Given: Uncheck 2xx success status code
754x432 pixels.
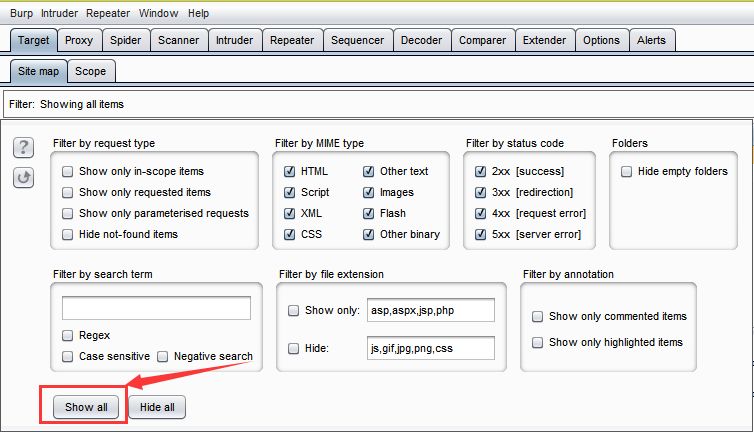Looking at the screenshot, I should coord(480,171).
